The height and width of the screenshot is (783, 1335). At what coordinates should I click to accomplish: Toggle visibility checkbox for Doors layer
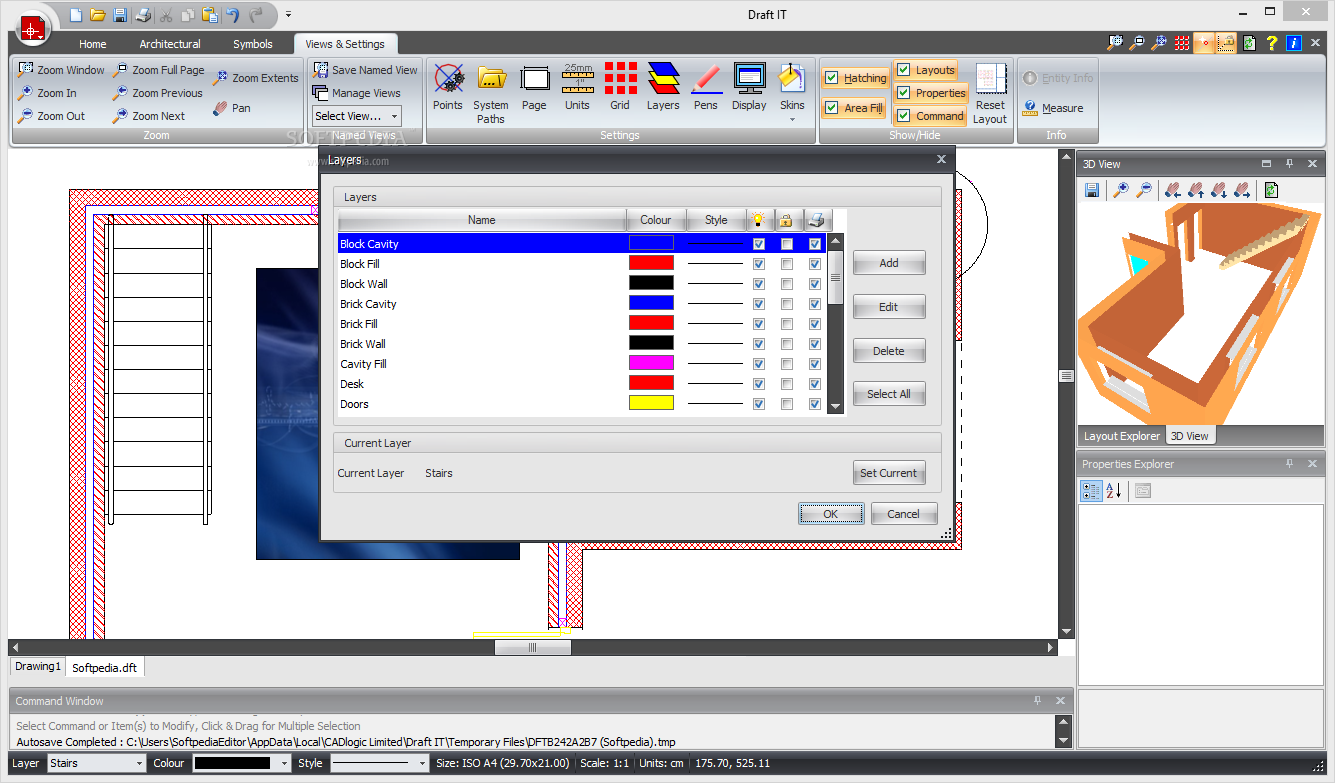(759, 404)
